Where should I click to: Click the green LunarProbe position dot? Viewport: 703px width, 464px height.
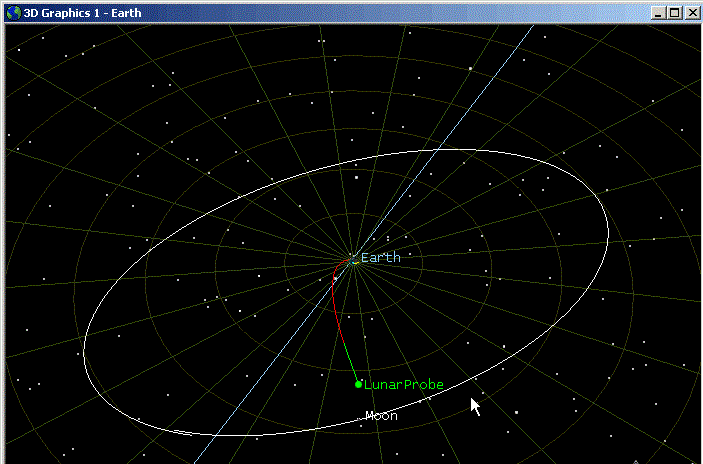(358, 384)
